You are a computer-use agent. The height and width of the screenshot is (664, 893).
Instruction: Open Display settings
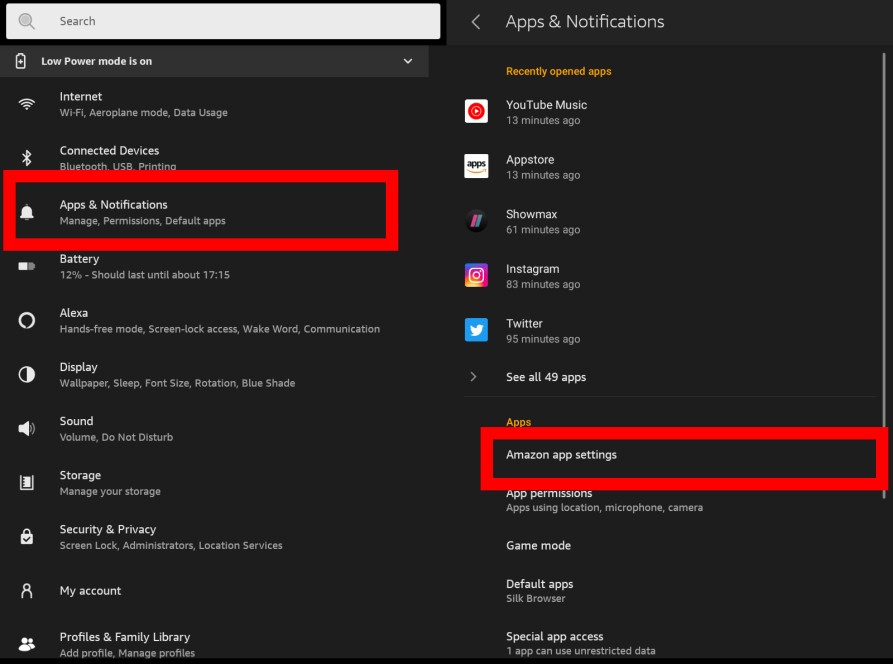(214, 375)
